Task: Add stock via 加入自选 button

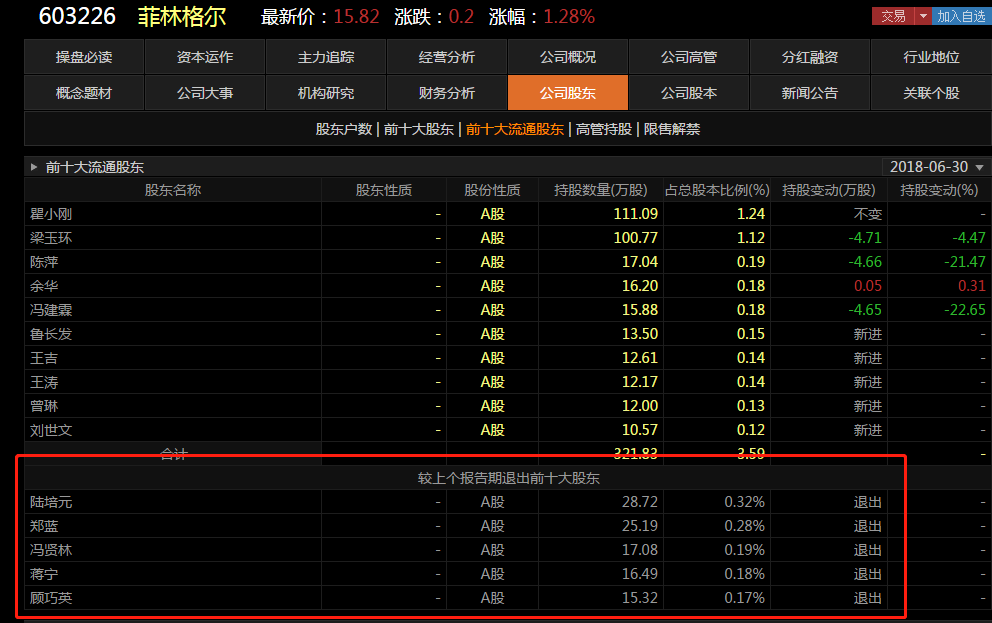Action: pyautogui.click(x=962, y=16)
